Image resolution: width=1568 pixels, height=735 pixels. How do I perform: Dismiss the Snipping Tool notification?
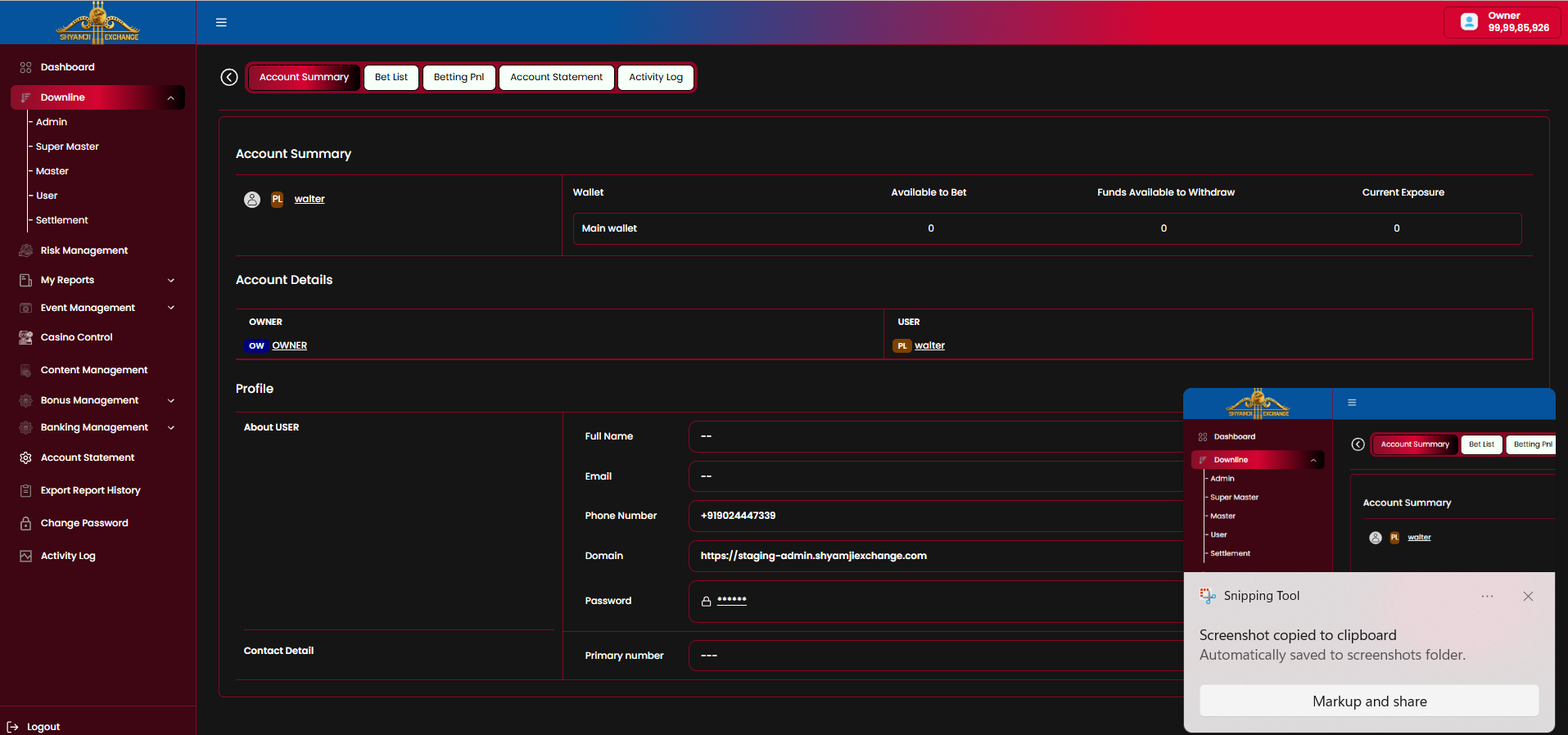pos(1528,597)
